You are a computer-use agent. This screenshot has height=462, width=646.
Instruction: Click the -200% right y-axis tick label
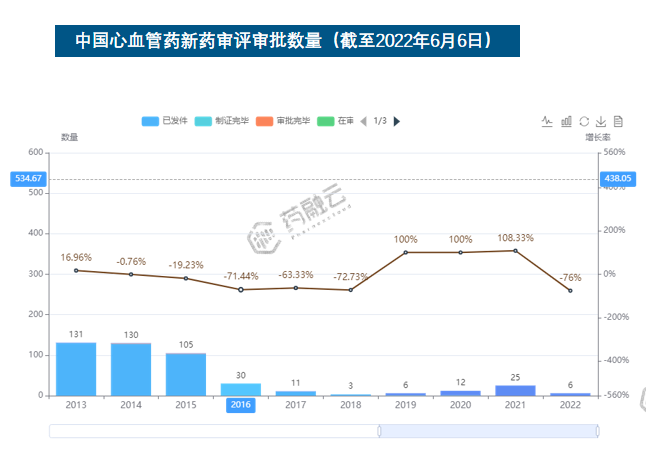[616, 317]
